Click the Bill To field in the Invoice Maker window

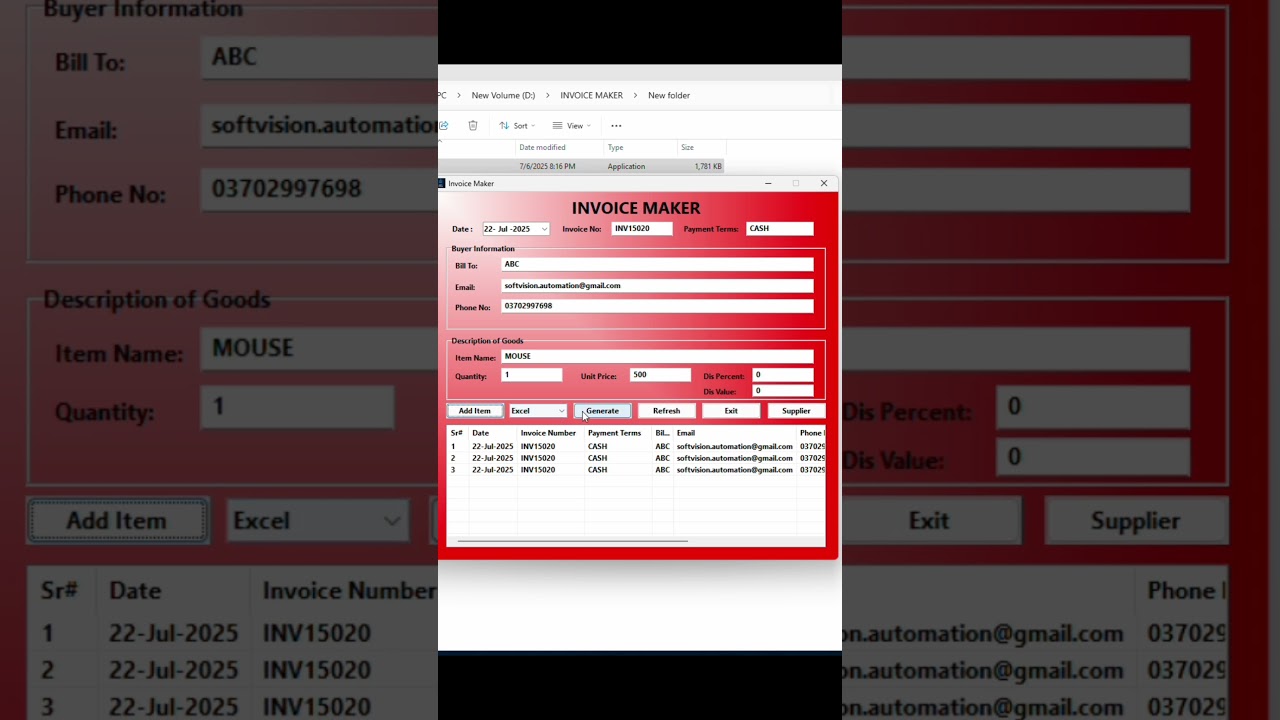[x=657, y=264]
